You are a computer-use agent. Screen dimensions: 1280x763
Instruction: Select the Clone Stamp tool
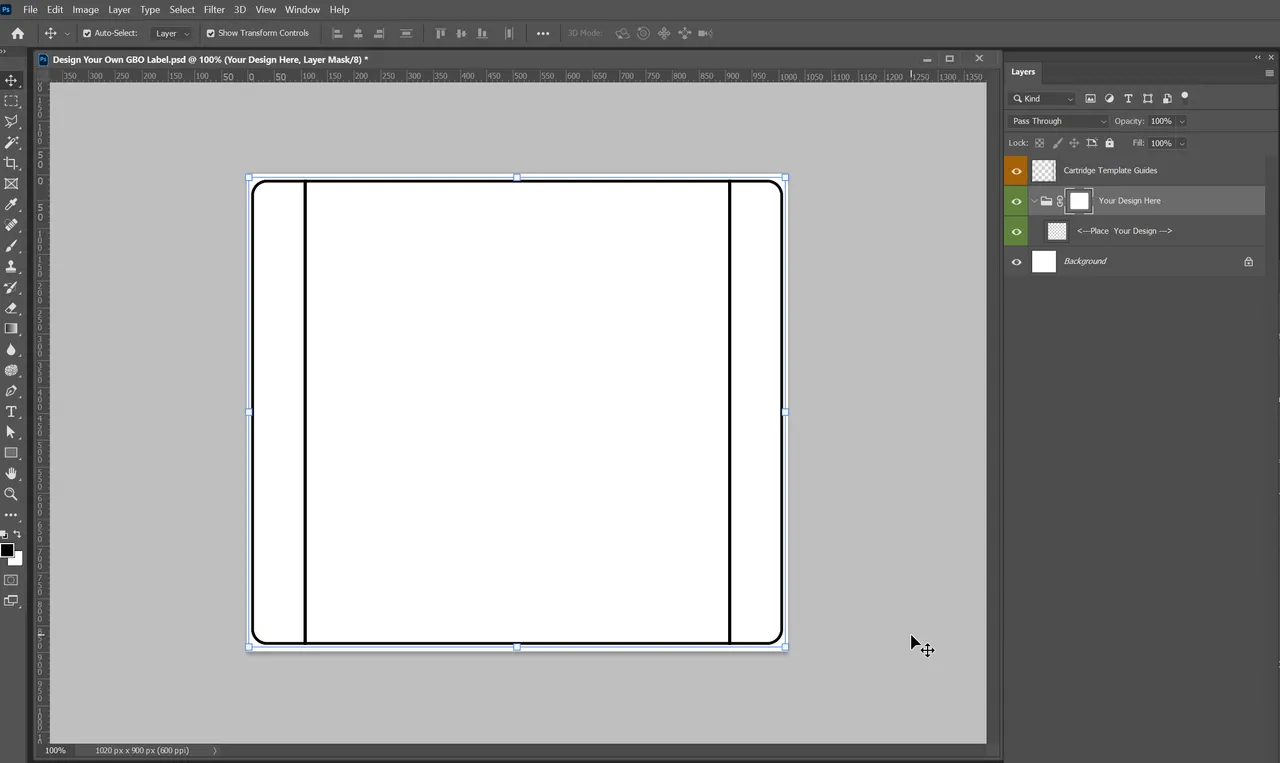tap(11, 267)
